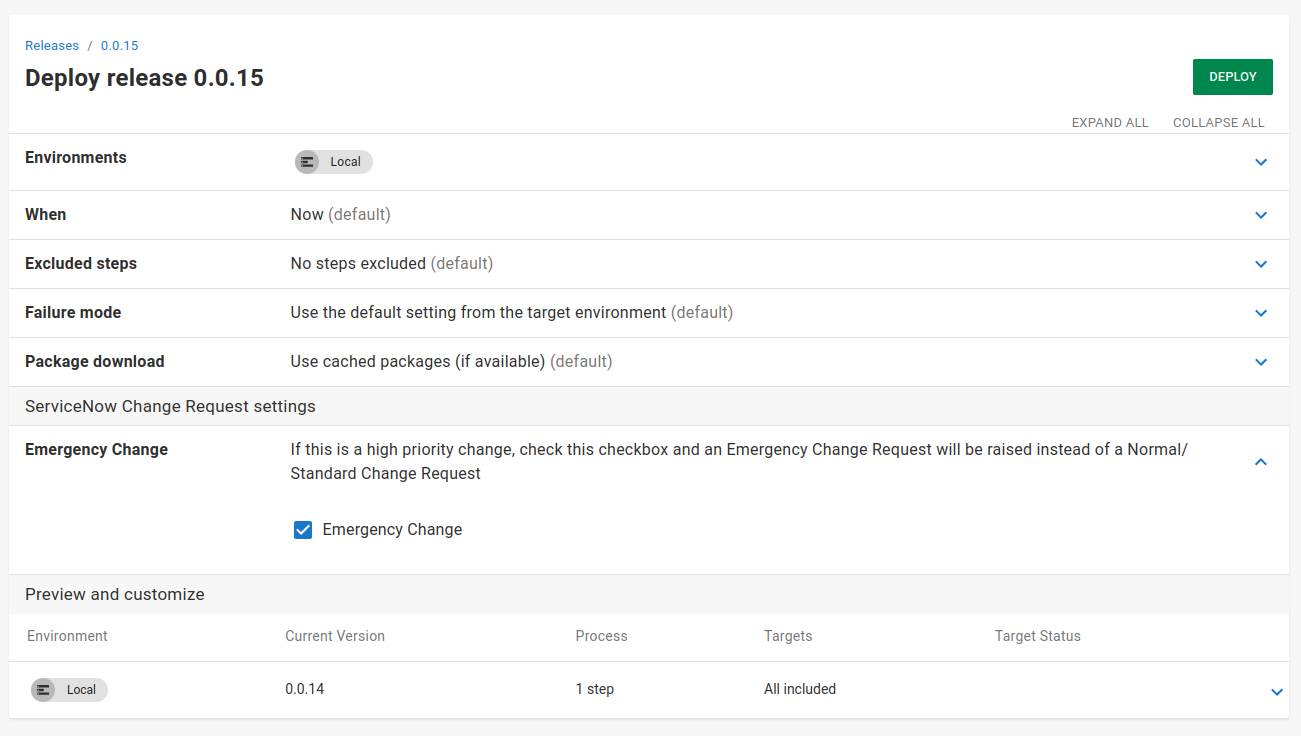Click the Local chip on the preview row
This screenshot has width=1301, height=736.
click(68, 690)
